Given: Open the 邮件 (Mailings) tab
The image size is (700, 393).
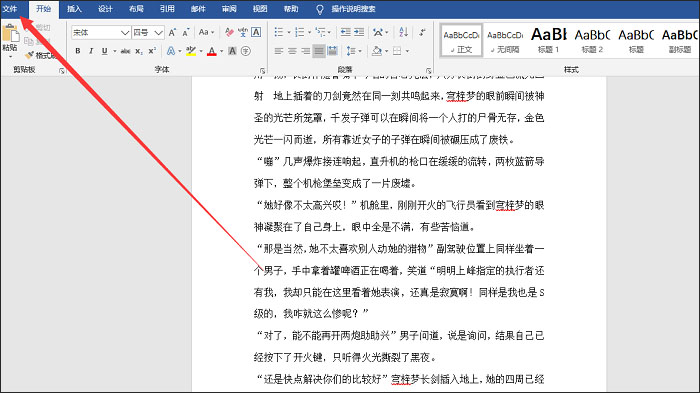Looking at the screenshot, I should (x=198, y=8).
